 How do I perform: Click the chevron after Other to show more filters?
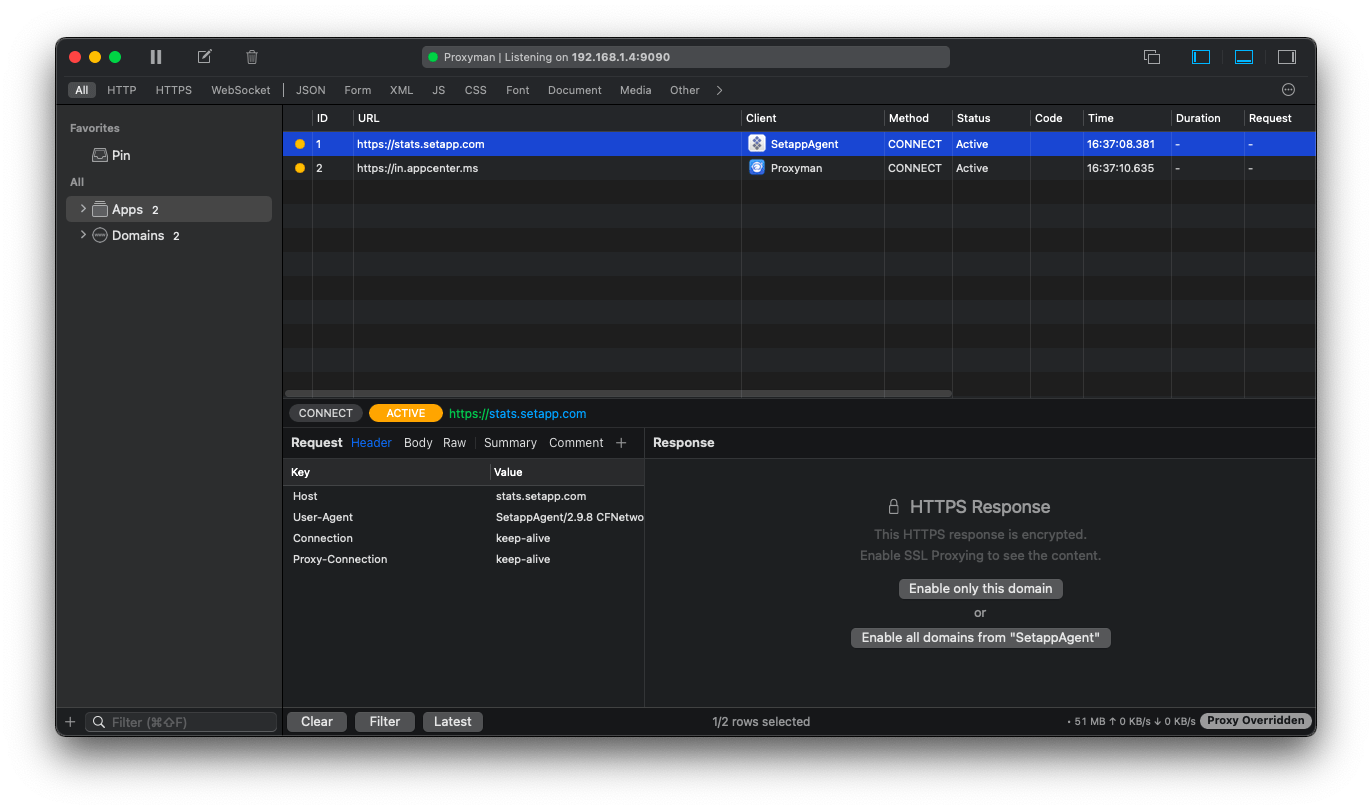719,90
